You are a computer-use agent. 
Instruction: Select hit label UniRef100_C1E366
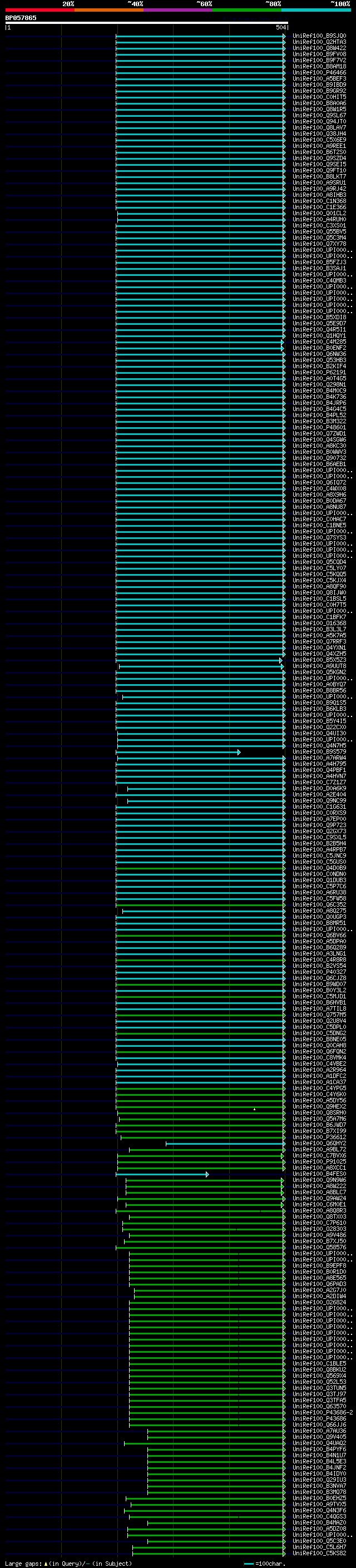pyautogui.click(x=319, y=207)
